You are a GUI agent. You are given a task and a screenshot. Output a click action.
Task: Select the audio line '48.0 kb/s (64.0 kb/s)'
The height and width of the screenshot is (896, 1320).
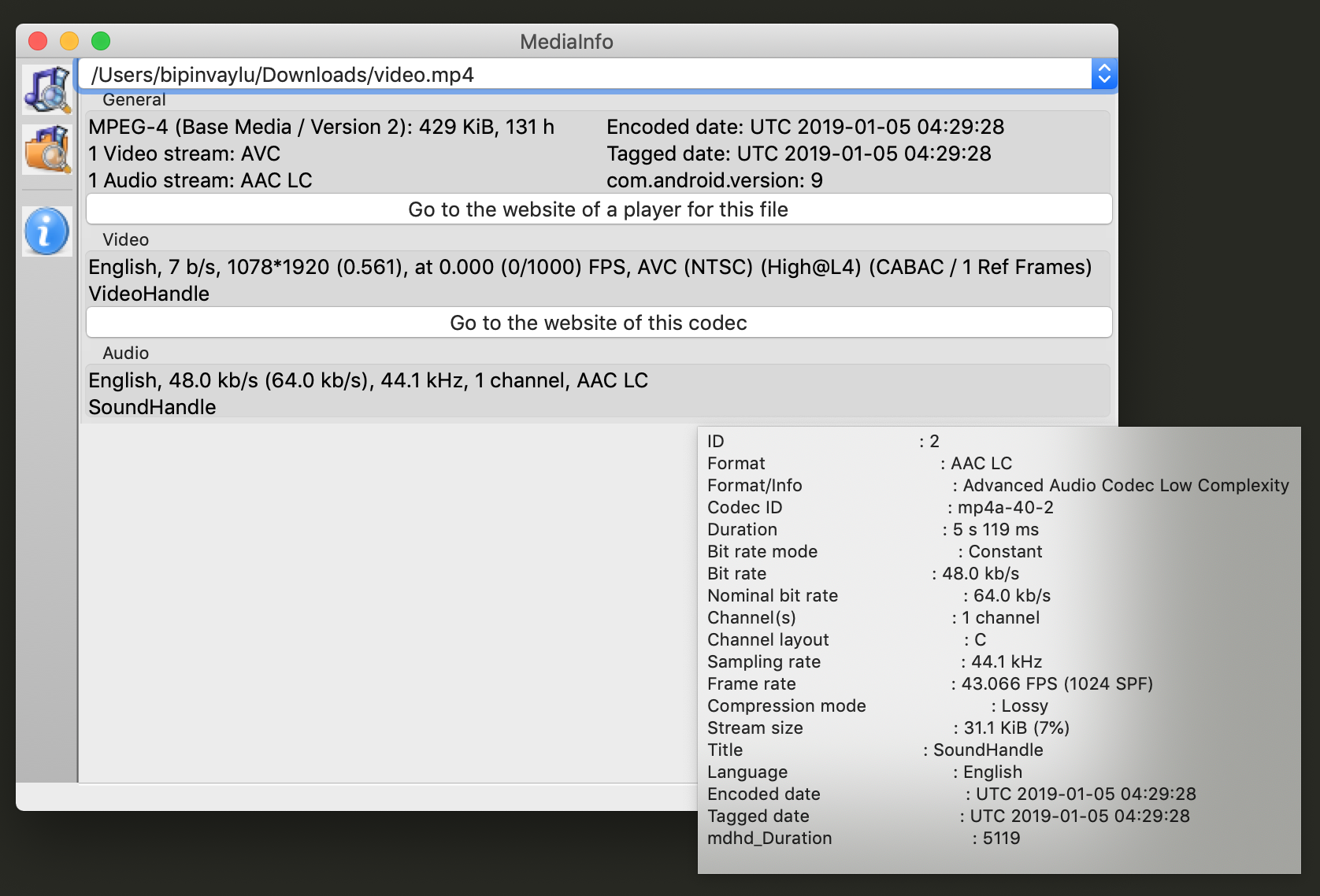[x=368, y=380]
